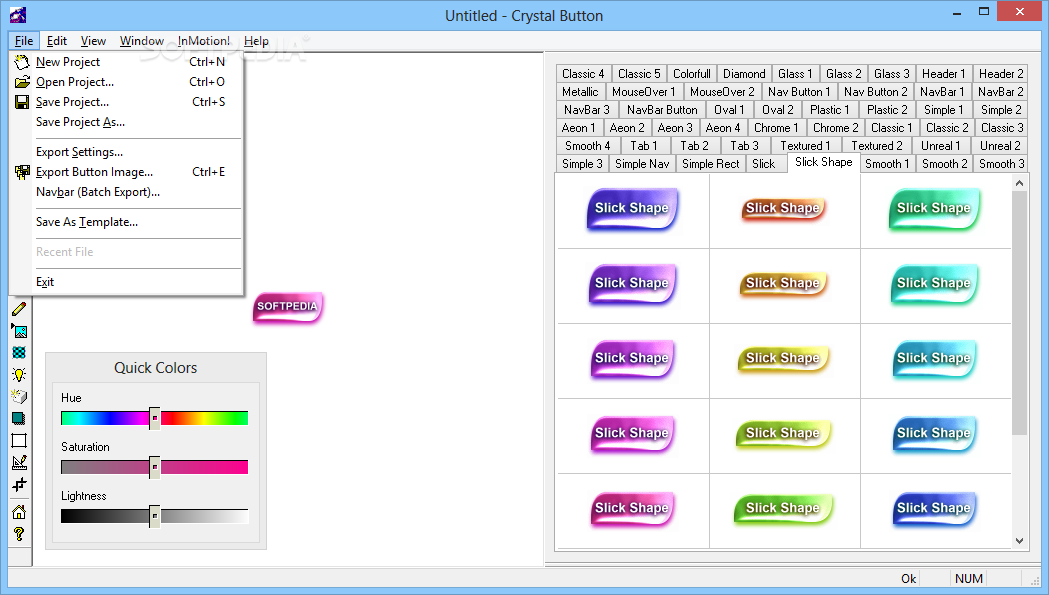
Task: Select the light bulb lighting icon
Action: click(x=19, y=375)
